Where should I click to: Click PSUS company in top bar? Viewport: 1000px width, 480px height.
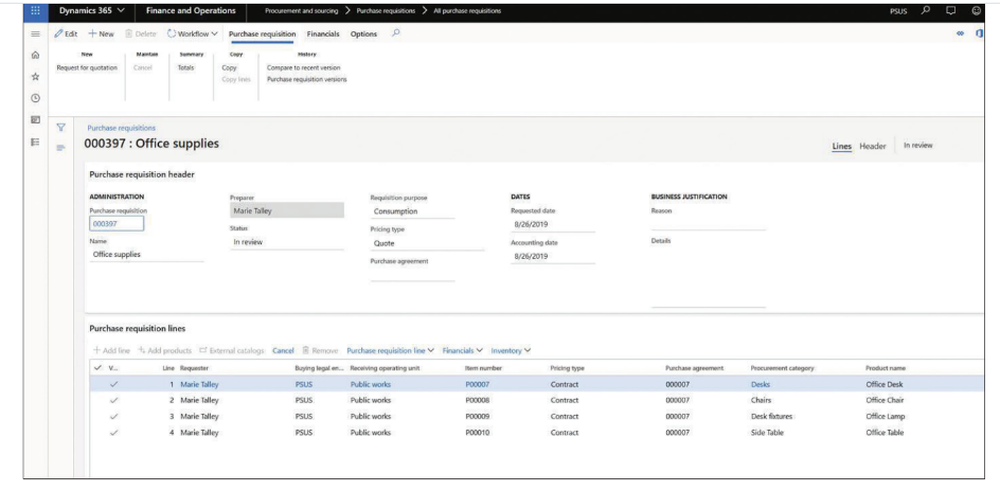point(899,11)
